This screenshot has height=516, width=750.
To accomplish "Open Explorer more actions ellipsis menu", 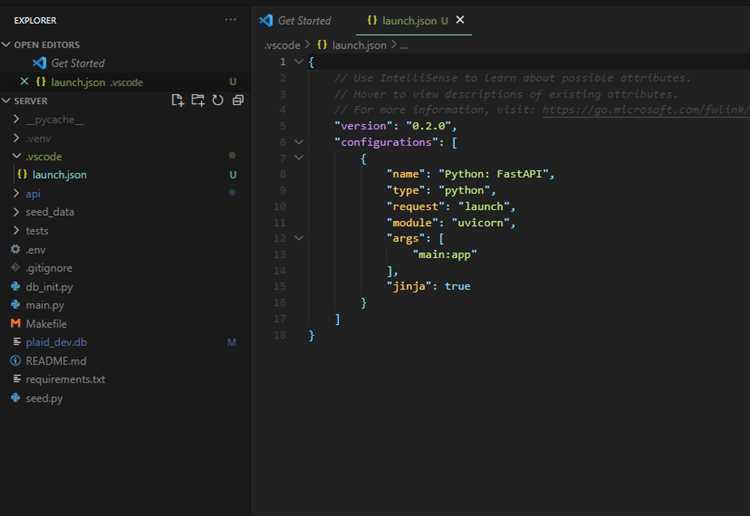I will pyautogui.click(x=231, y=20).
